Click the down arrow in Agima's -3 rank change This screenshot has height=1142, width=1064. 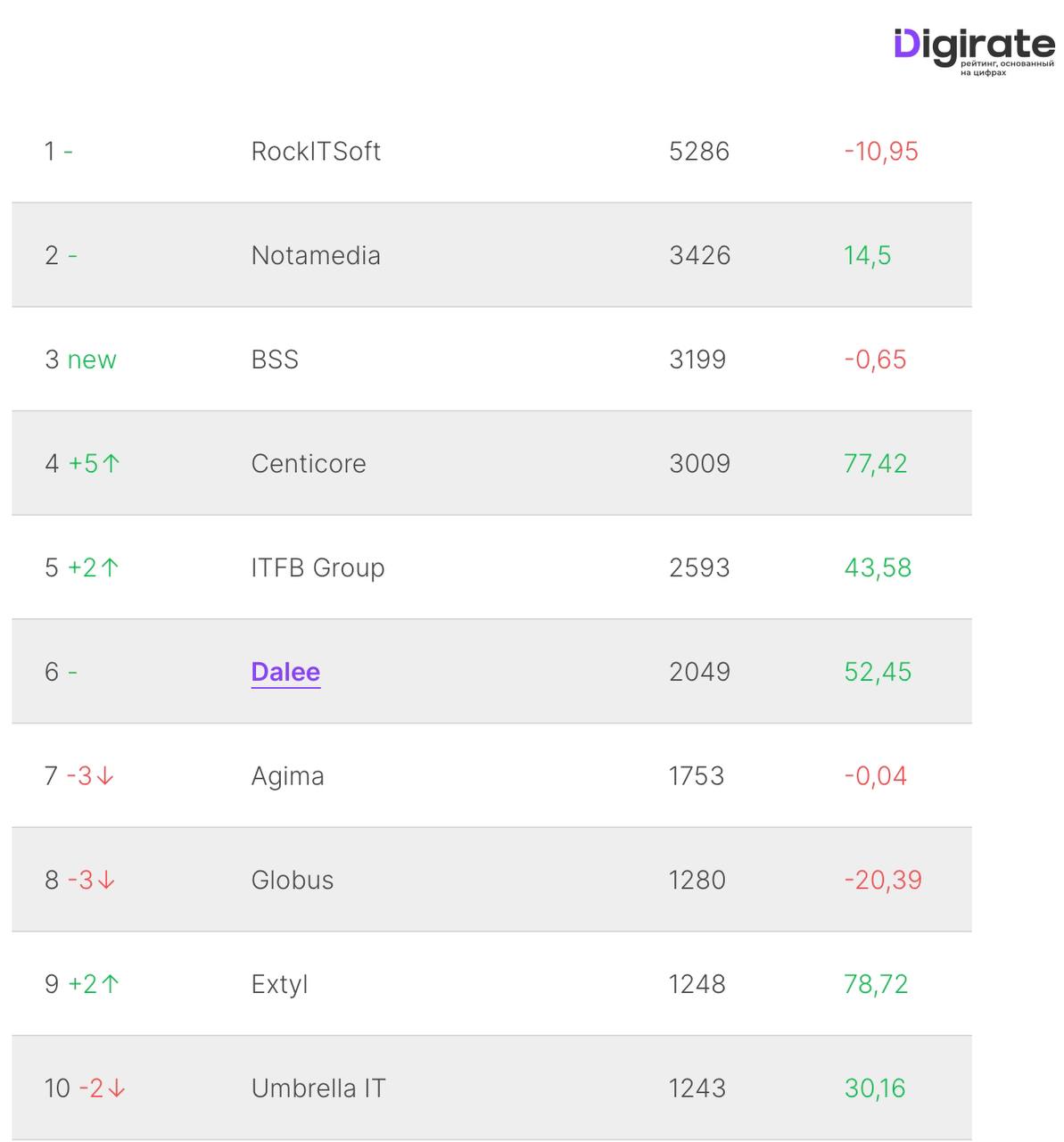tap(105, 776)
